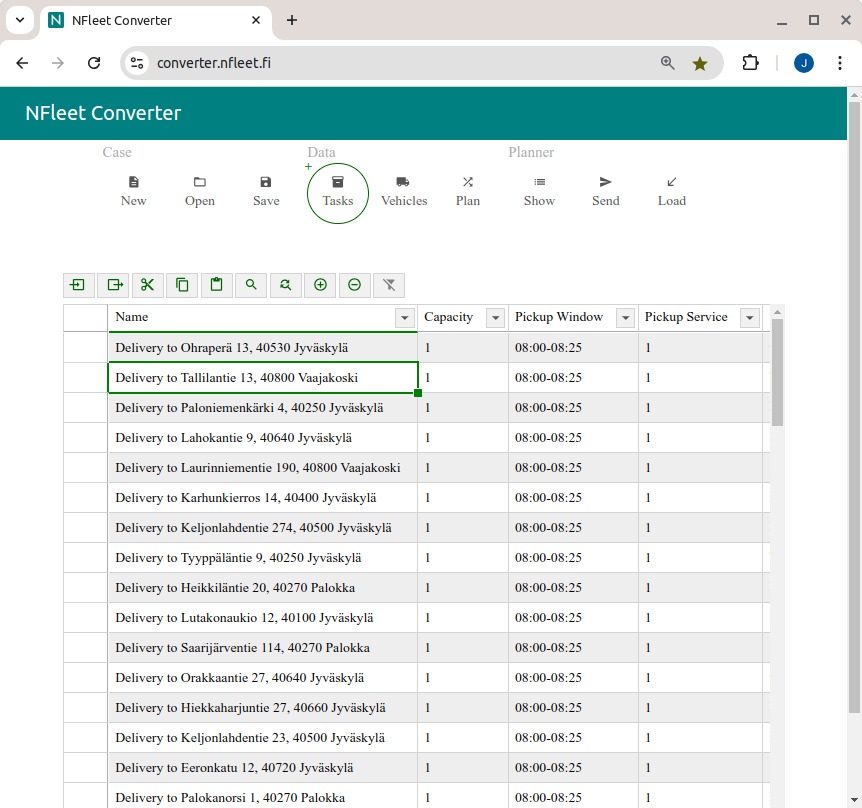Open a case with the Open folder icon

[200, 182]
